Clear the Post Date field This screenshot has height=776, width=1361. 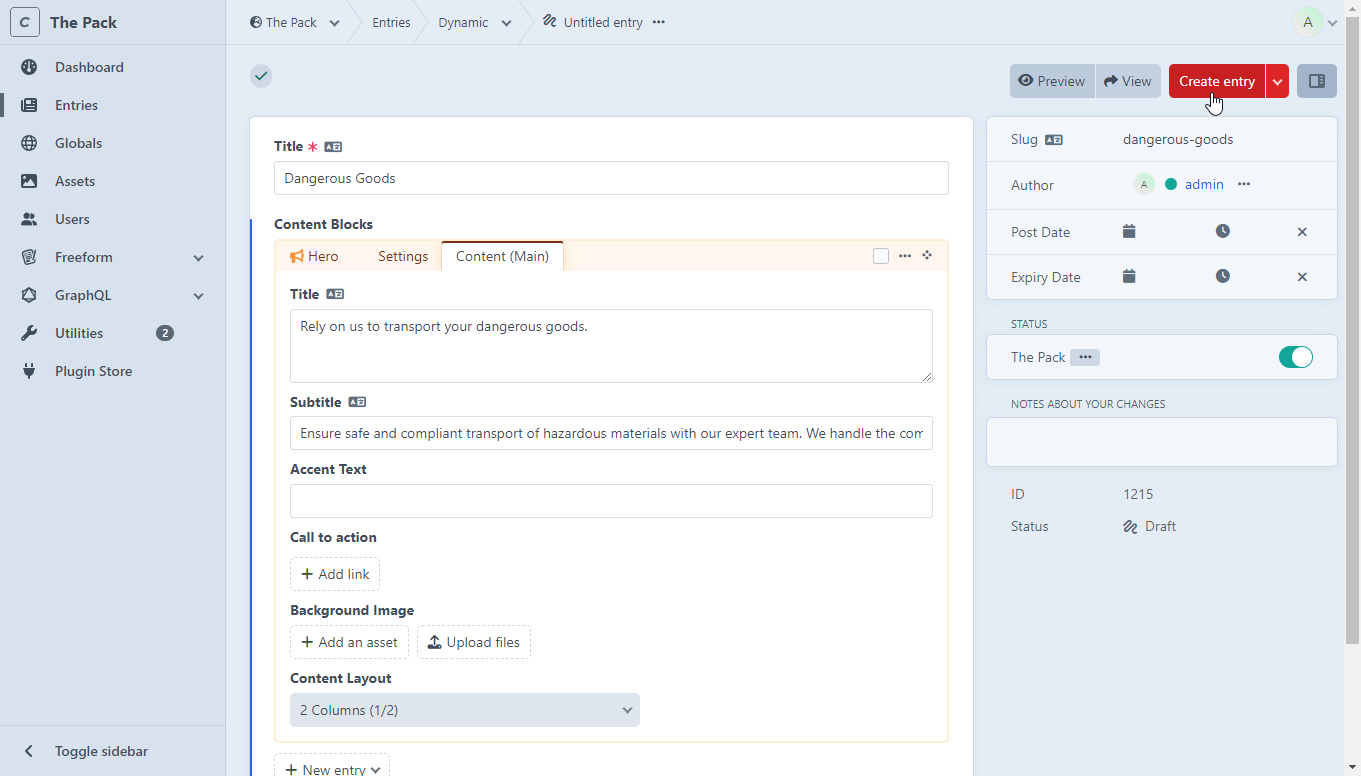(1302, 232)
